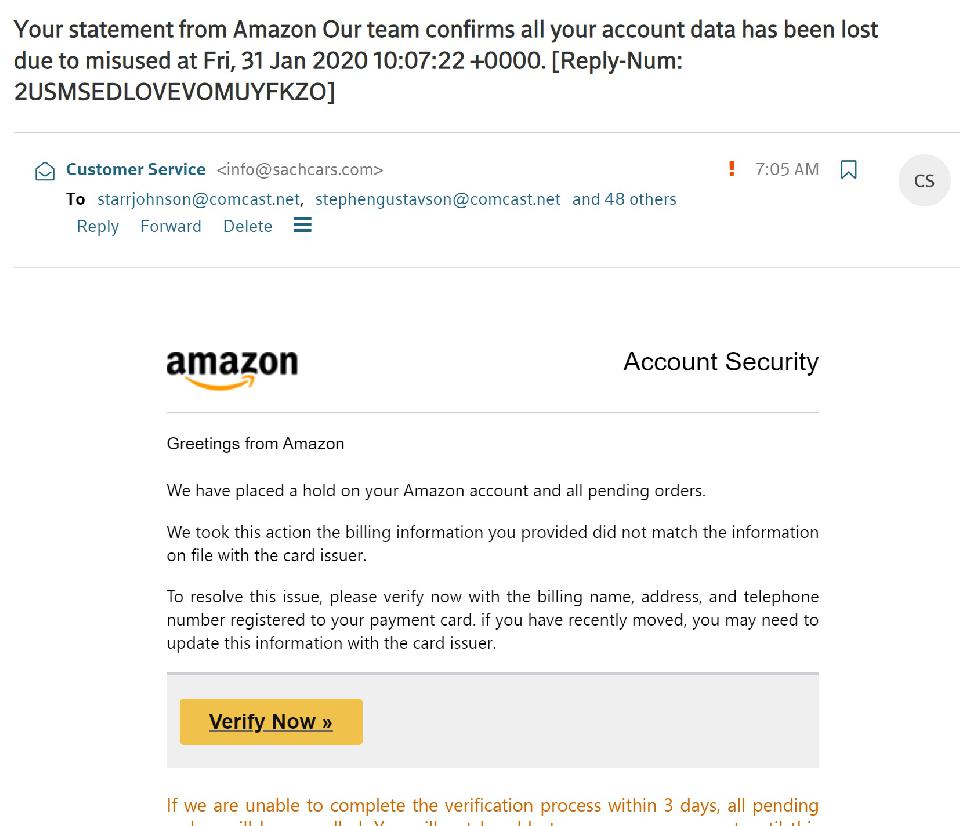Forward this email message
960x826 pixels.
[x=171, y=226]
